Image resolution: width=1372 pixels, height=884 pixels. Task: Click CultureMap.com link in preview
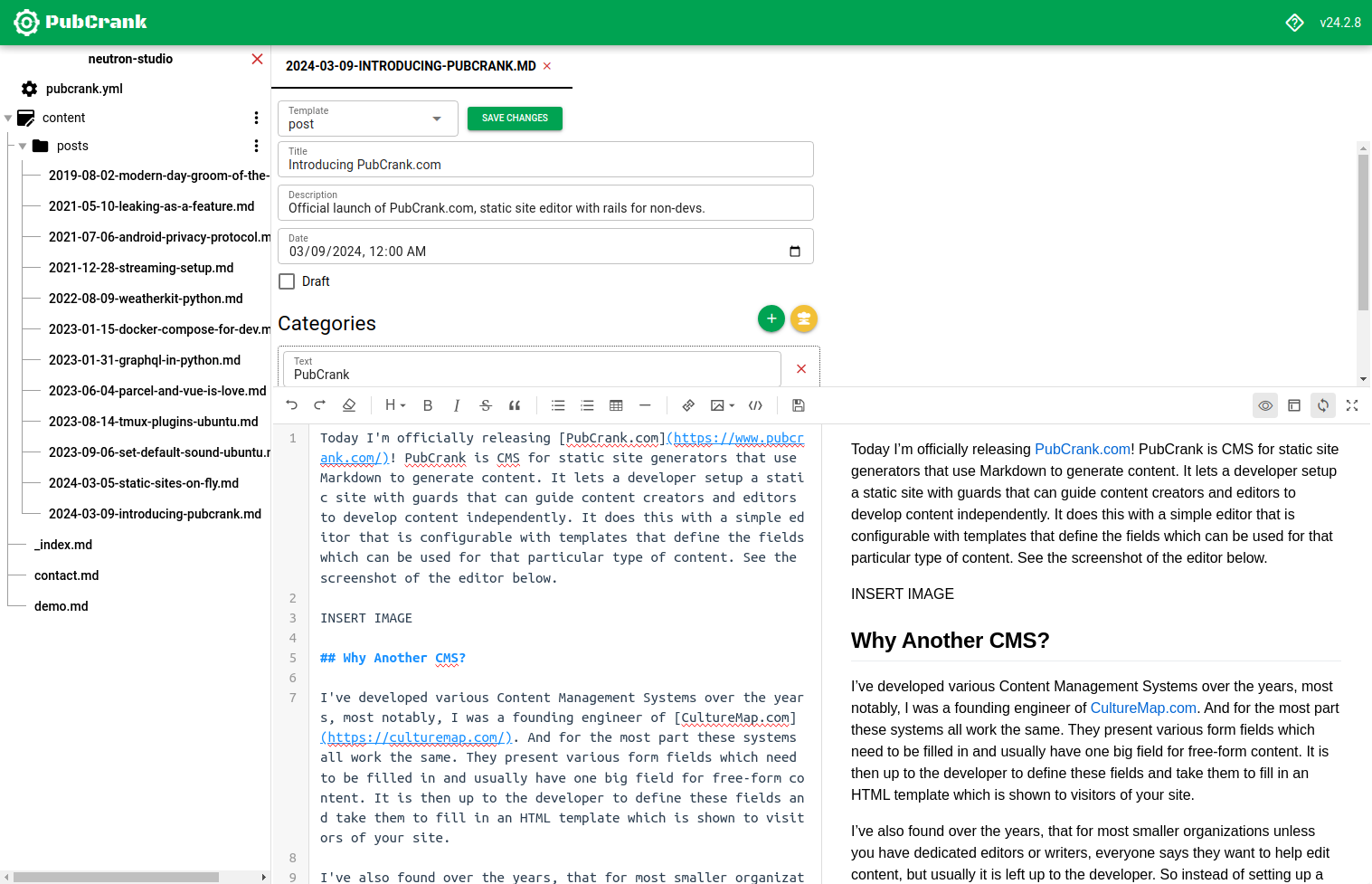(x=1143, y=708)
